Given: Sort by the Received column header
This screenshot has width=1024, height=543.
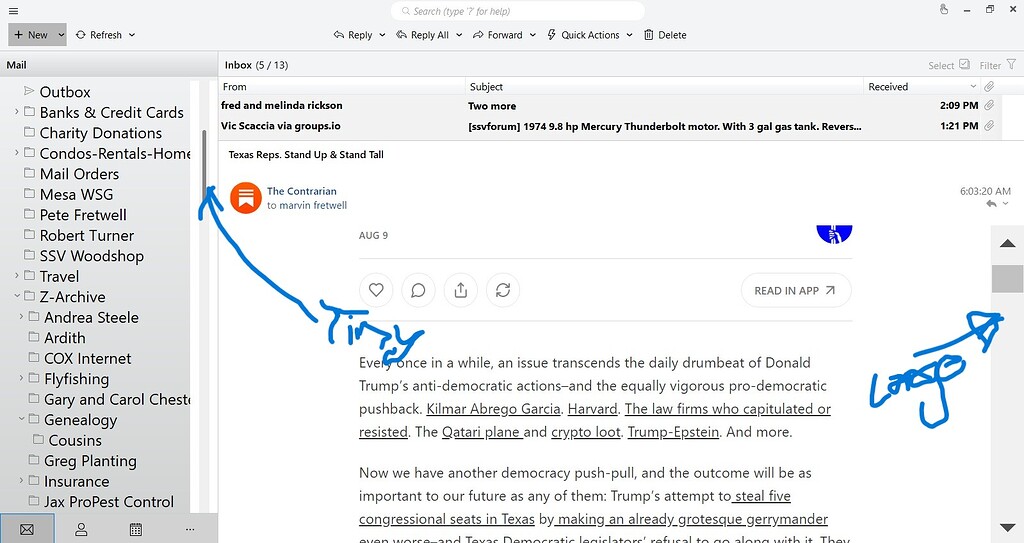Looking at the screenshot, I should pyautogui.click(x=922, y=86).
